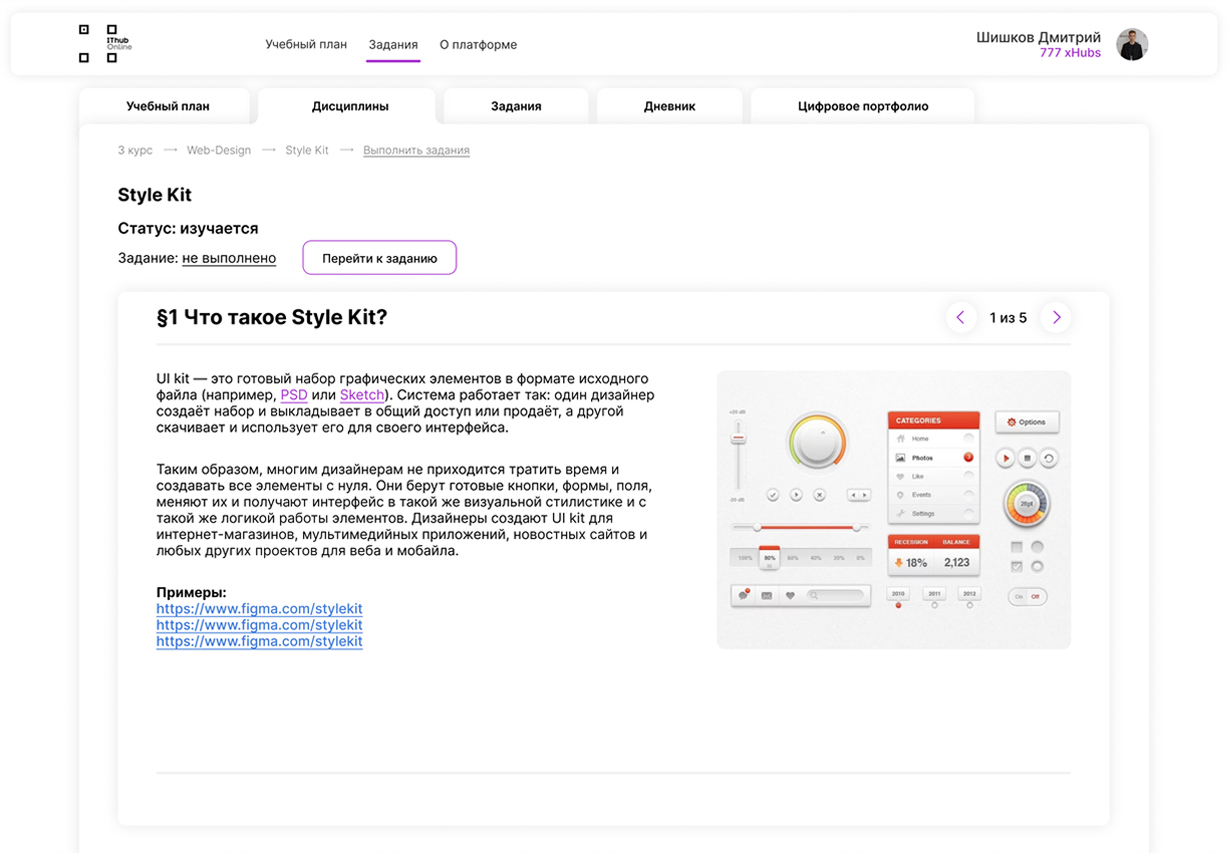
Task: Click the round checkmark icon in the UI kit preview
Action: [x=772, y=495]
